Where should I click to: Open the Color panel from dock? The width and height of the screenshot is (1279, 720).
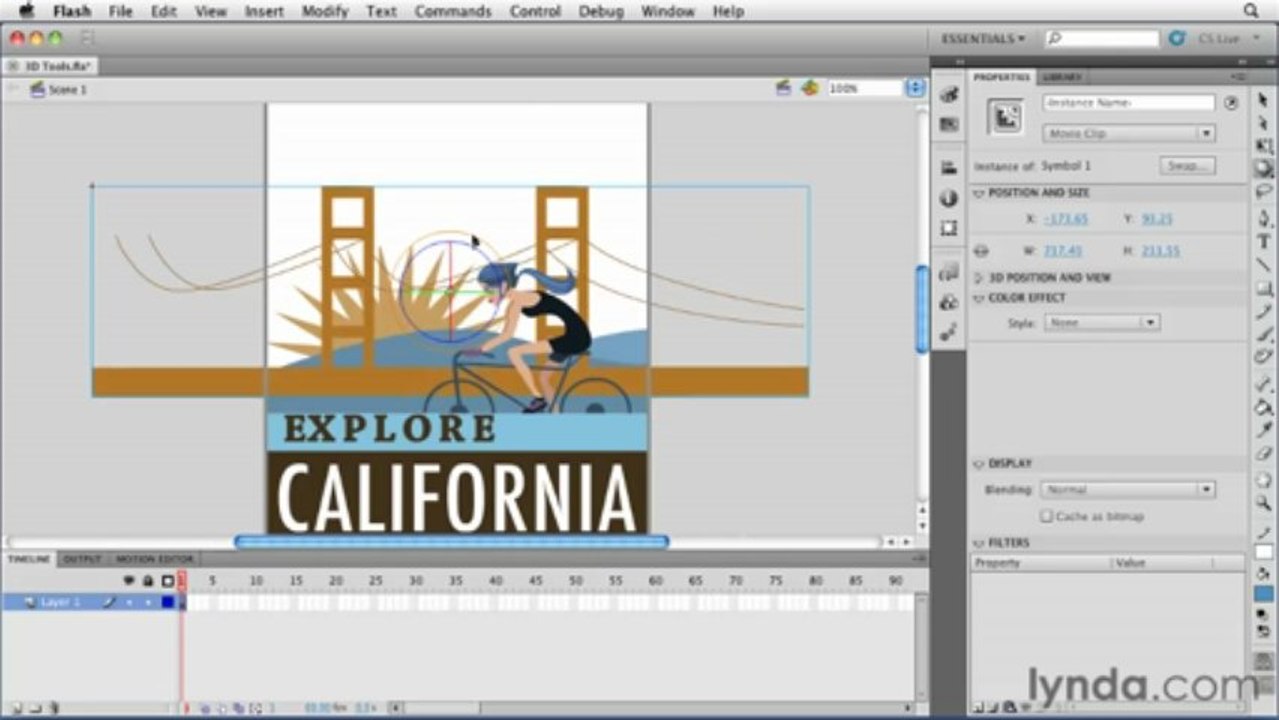949,94
